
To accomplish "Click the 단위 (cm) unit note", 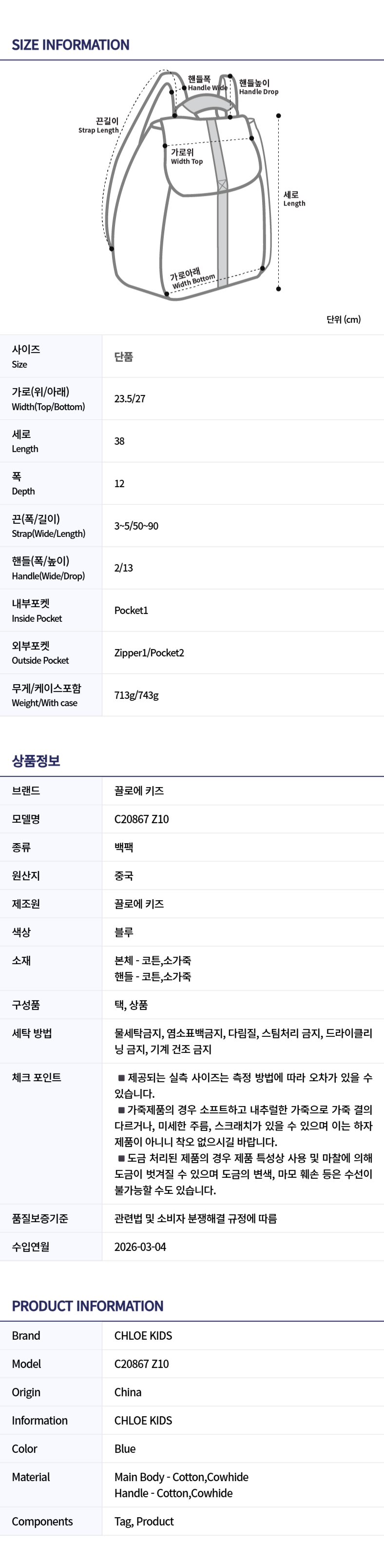I will click(x=343, y=319).
